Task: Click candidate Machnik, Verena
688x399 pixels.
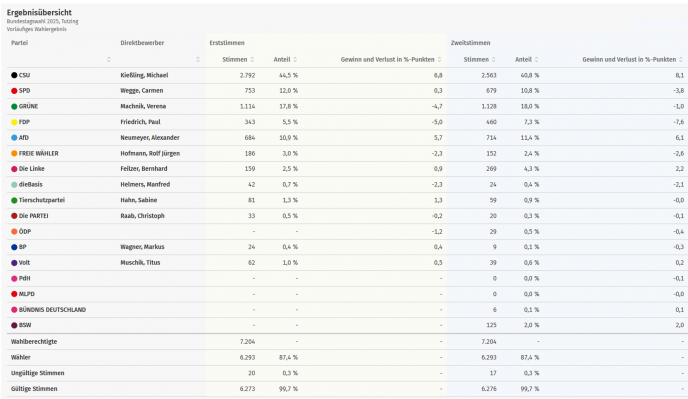Action: pyautogui.click(x=143, y=106)
